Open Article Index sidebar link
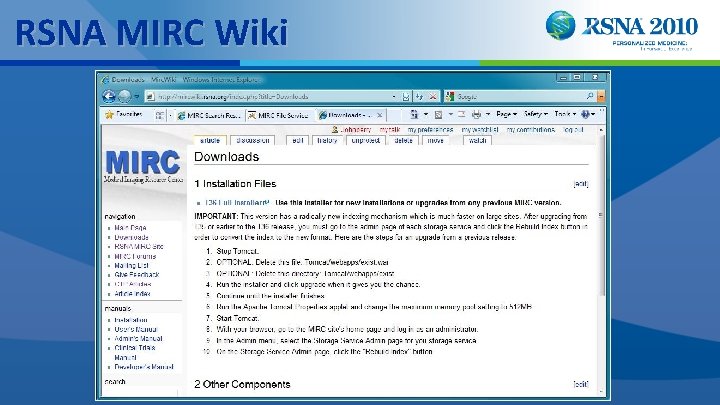Viewport: 720px width, 405px height. [x=132, y=293]
